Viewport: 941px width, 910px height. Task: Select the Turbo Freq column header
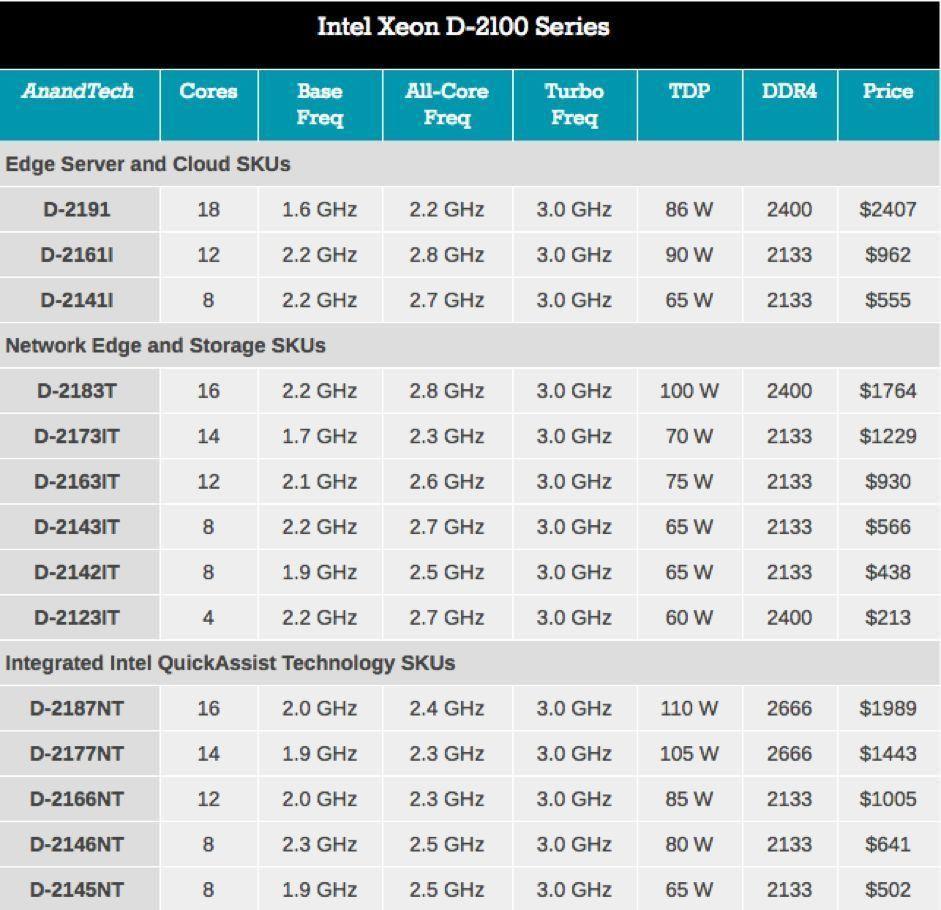[x=573, y=104]
